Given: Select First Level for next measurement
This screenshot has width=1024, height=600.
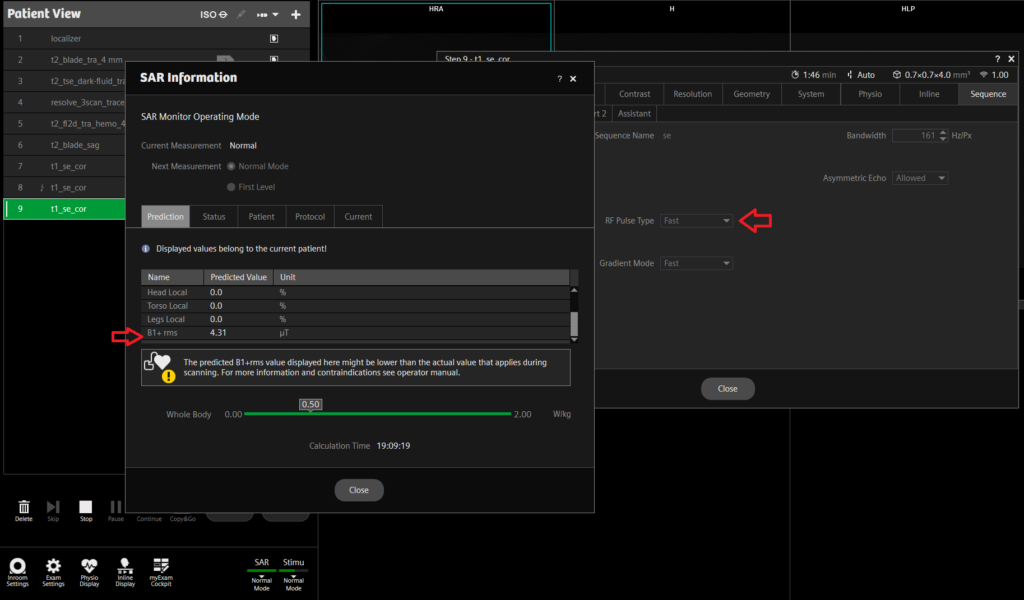Looking at the screenshot, I should pyautogui.click(x=231, y=187).
